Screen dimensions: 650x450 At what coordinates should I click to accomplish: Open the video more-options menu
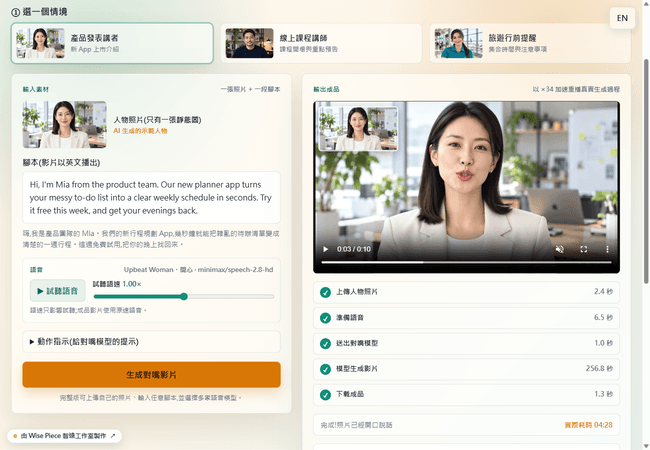(607, 249)
